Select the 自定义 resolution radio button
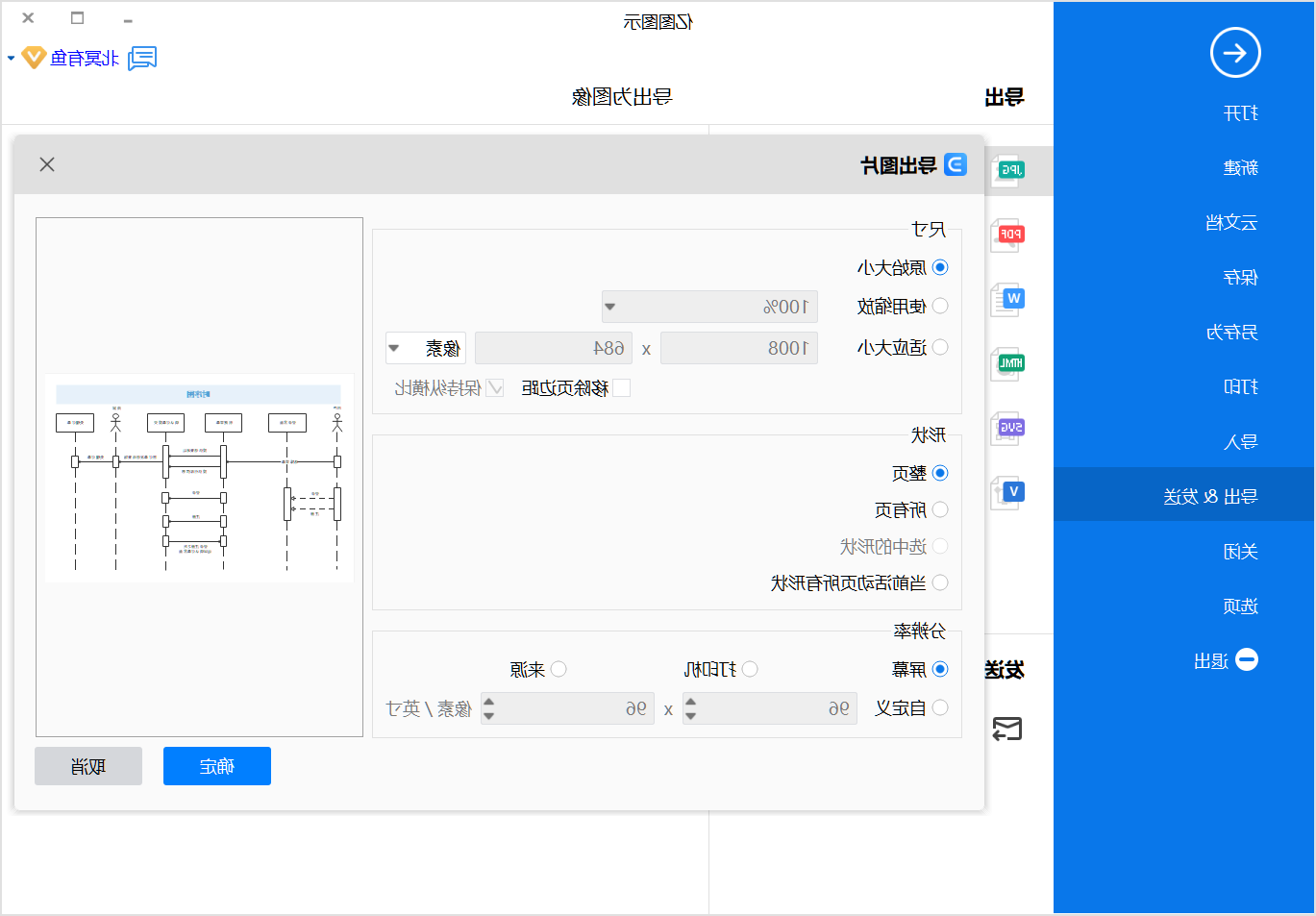The width and height of the screenshot is (1316, 916). [x=940, y=707]
